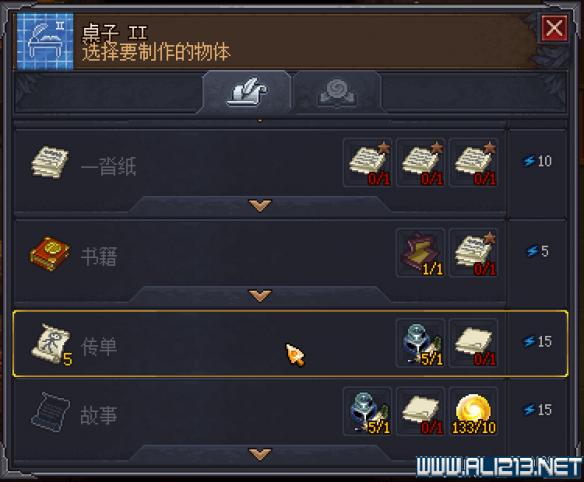Screen dimensions: 584x482
Task: Select the 故事 story scroll outline icon
Action: 50,412
